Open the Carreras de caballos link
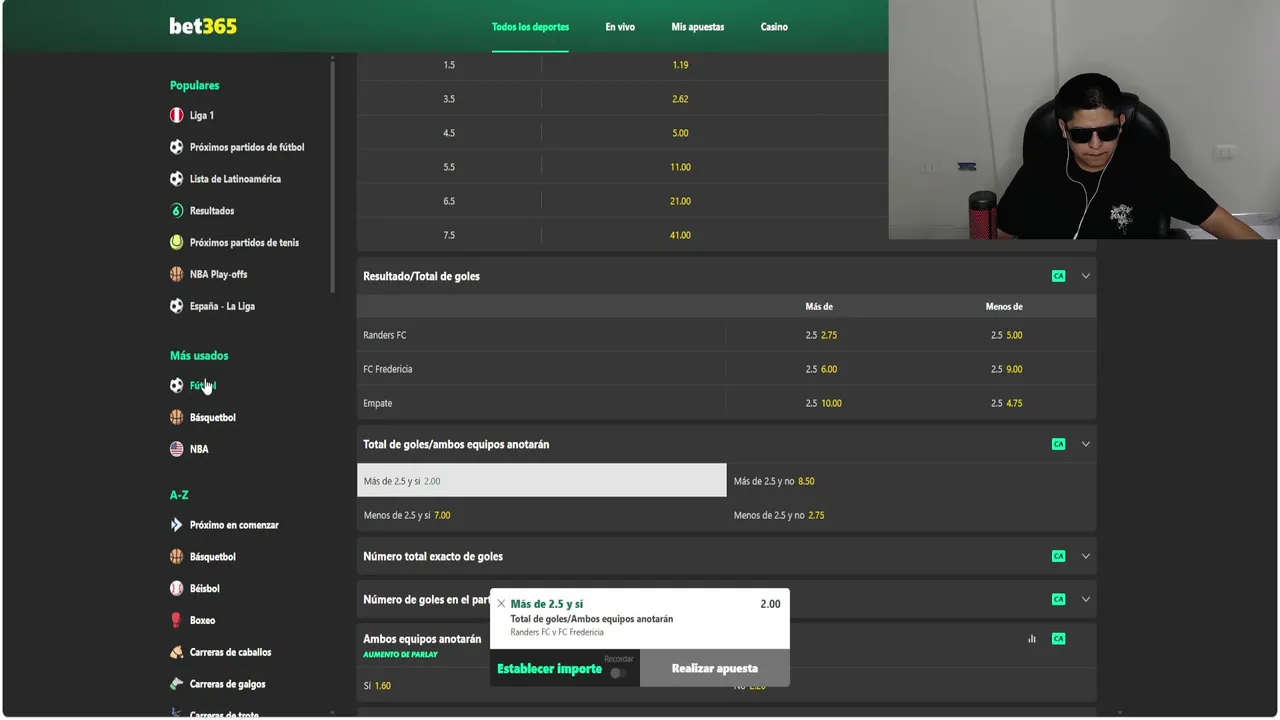Viewport: 1280px width, 720px height. tap(231, 652)
